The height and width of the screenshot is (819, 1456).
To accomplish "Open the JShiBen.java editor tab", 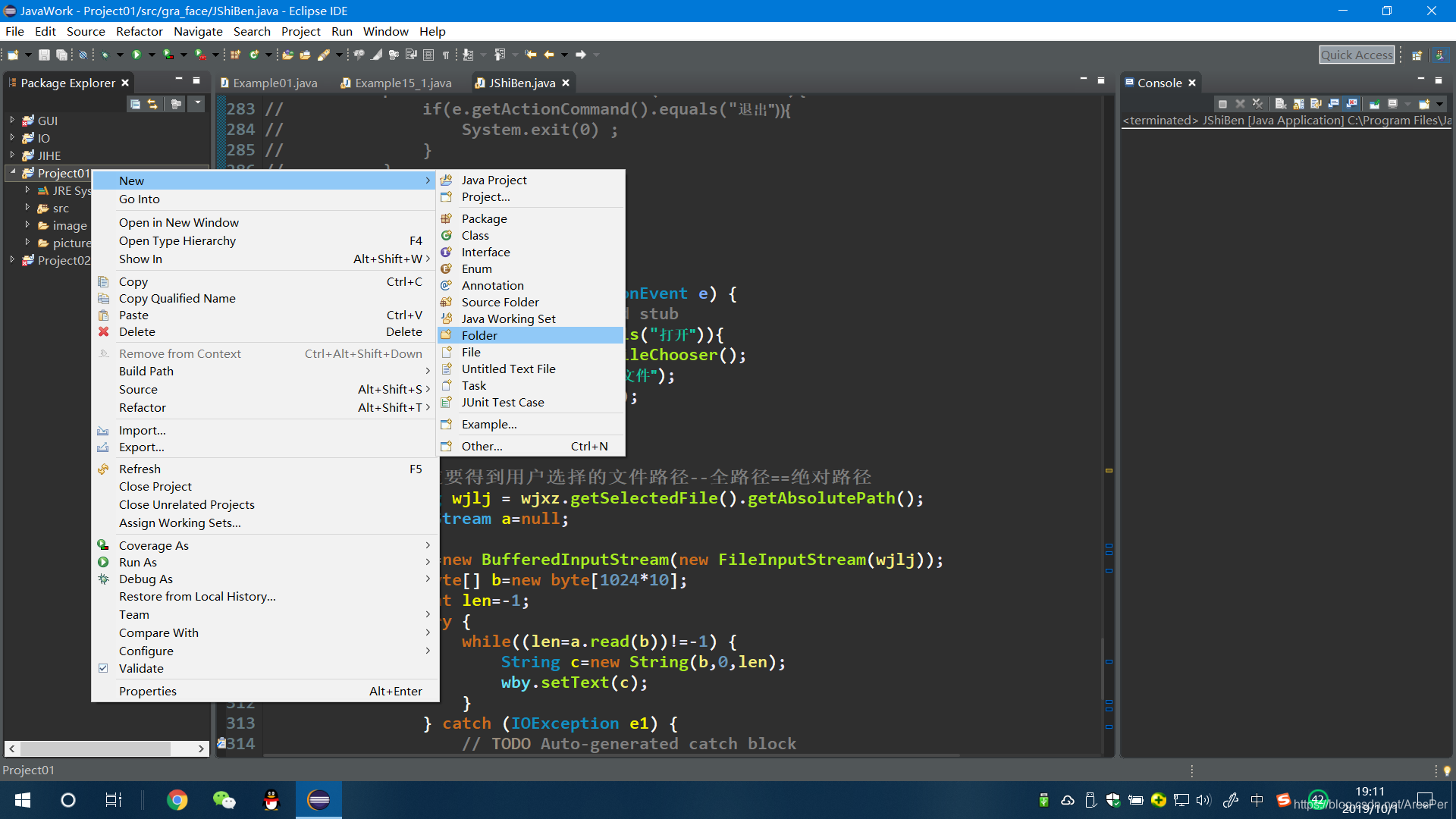I will 519,82.
